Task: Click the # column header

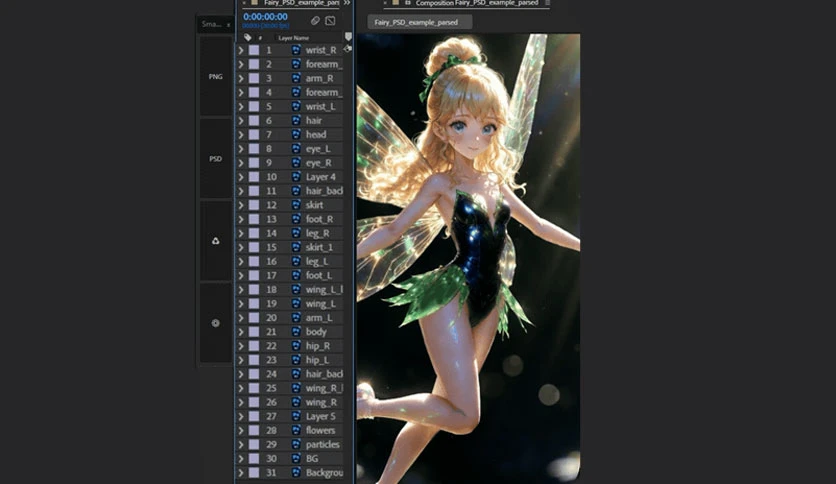Action: point(260,38)
